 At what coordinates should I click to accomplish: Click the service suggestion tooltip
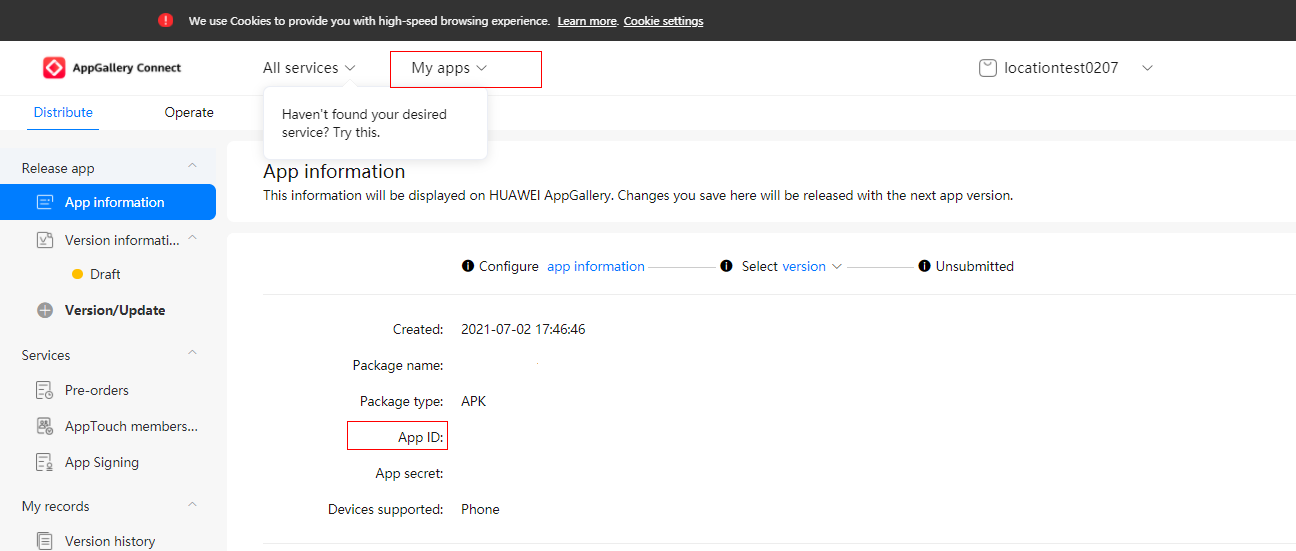375,123
